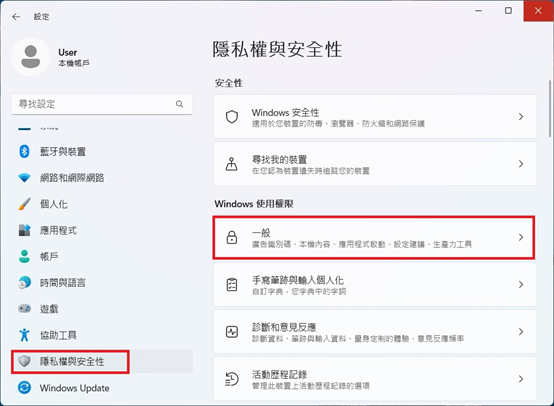Open 手寫筆跡與輸入個人化 settings

point(375,284)
